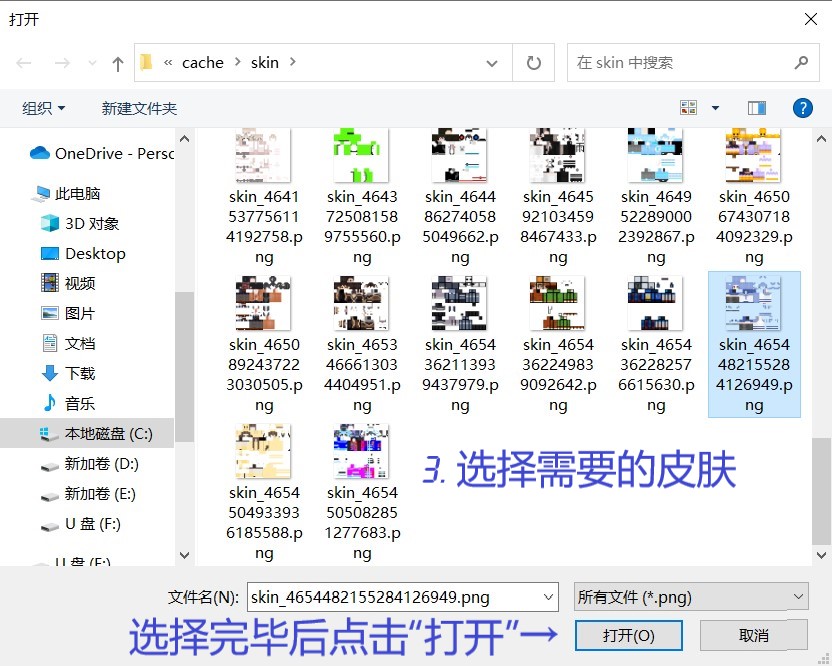This screenshot has height=666, width=832.
Task: Expand chevron after skin breadcrumb
Action: tap(292, 63)
